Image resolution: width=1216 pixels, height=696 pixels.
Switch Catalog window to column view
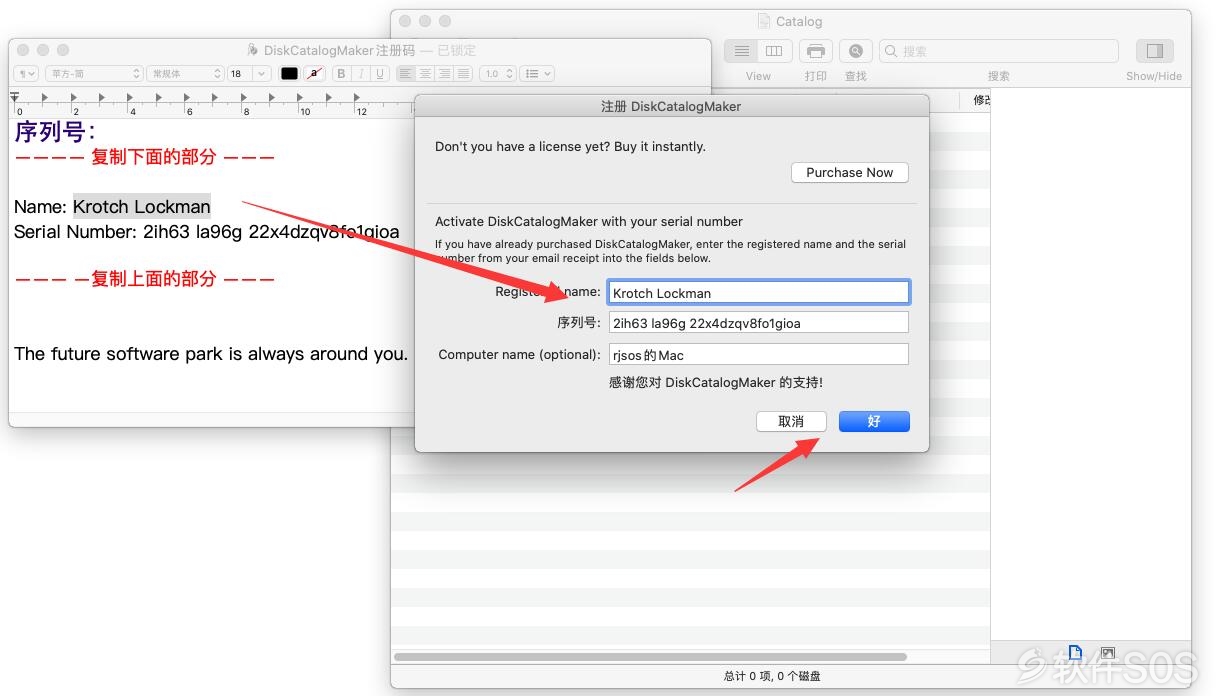(x=774, y=51)
